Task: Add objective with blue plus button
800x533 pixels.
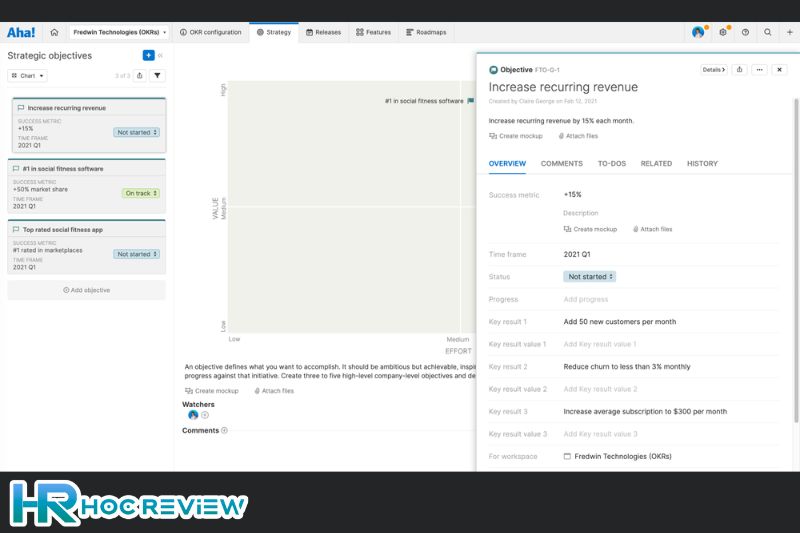Action: pyautogui.click(x=148, y=55)
